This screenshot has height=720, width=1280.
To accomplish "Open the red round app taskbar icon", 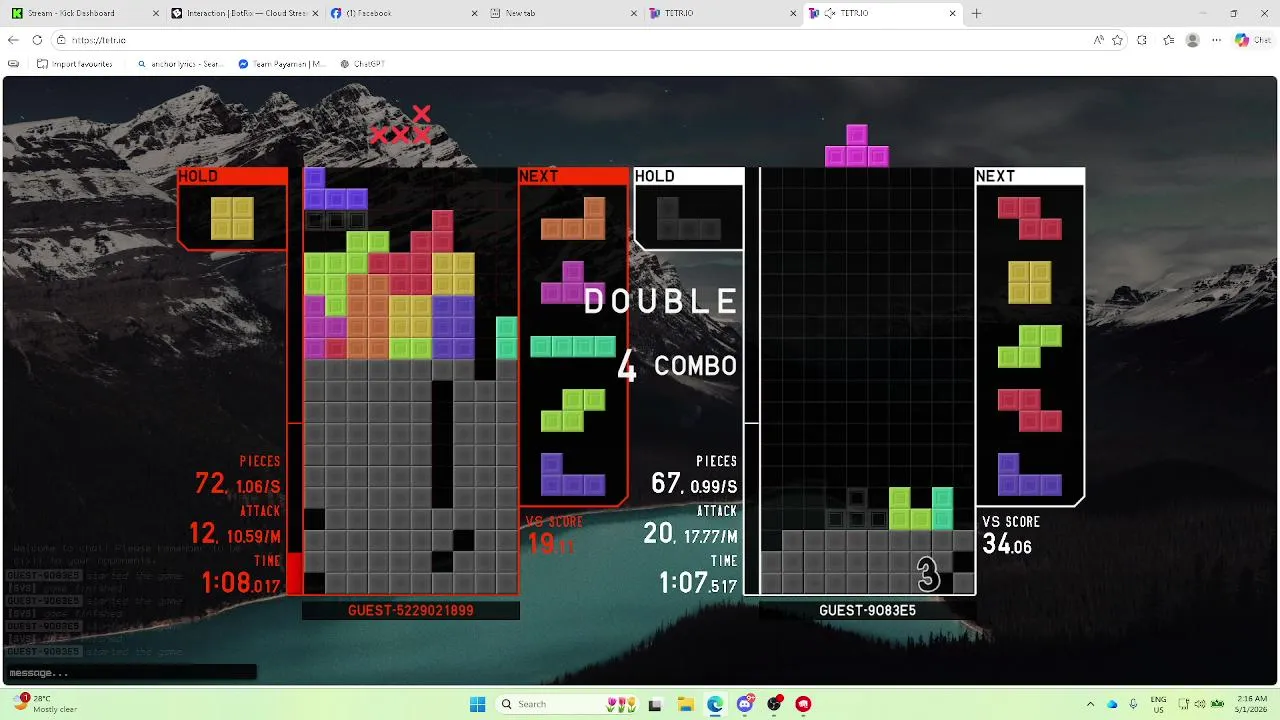I will (803, 704).
